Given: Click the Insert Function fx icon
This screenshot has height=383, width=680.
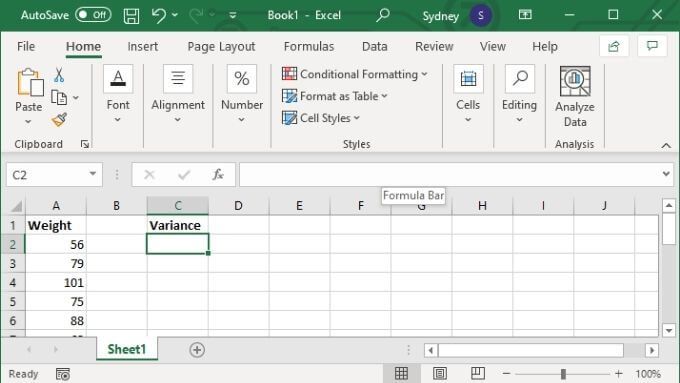Looking at the screenshot, I should [x=218, y=175].
